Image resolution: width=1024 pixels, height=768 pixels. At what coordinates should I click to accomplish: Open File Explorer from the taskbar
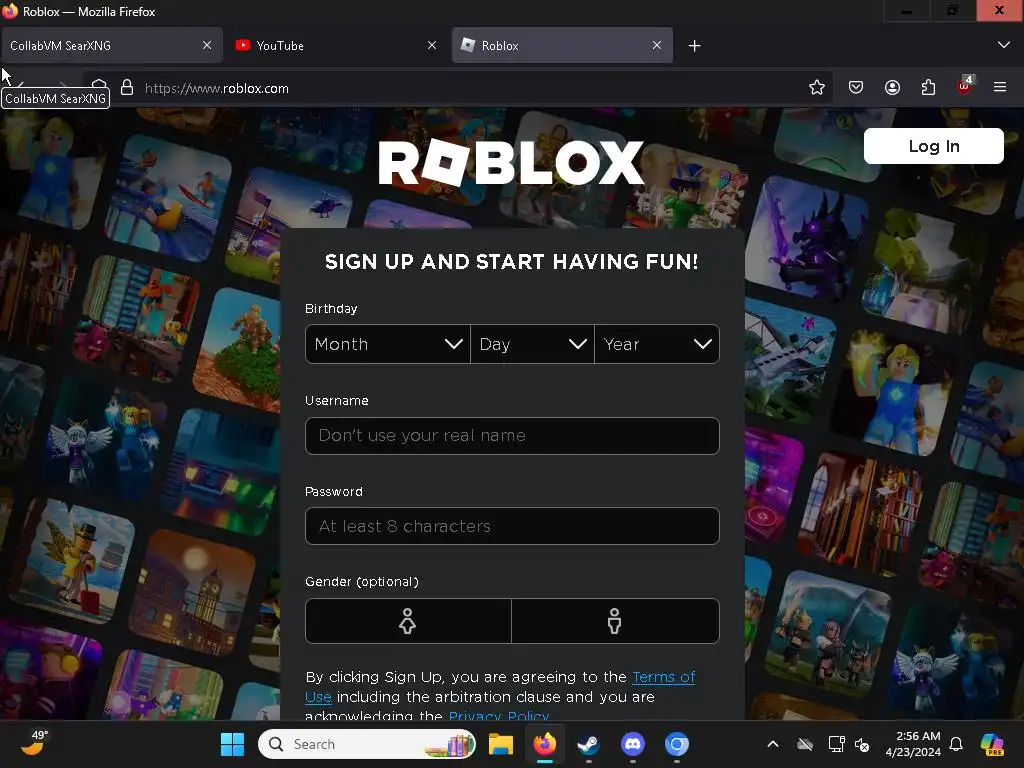pyautogui.click(x=501, y=744)
